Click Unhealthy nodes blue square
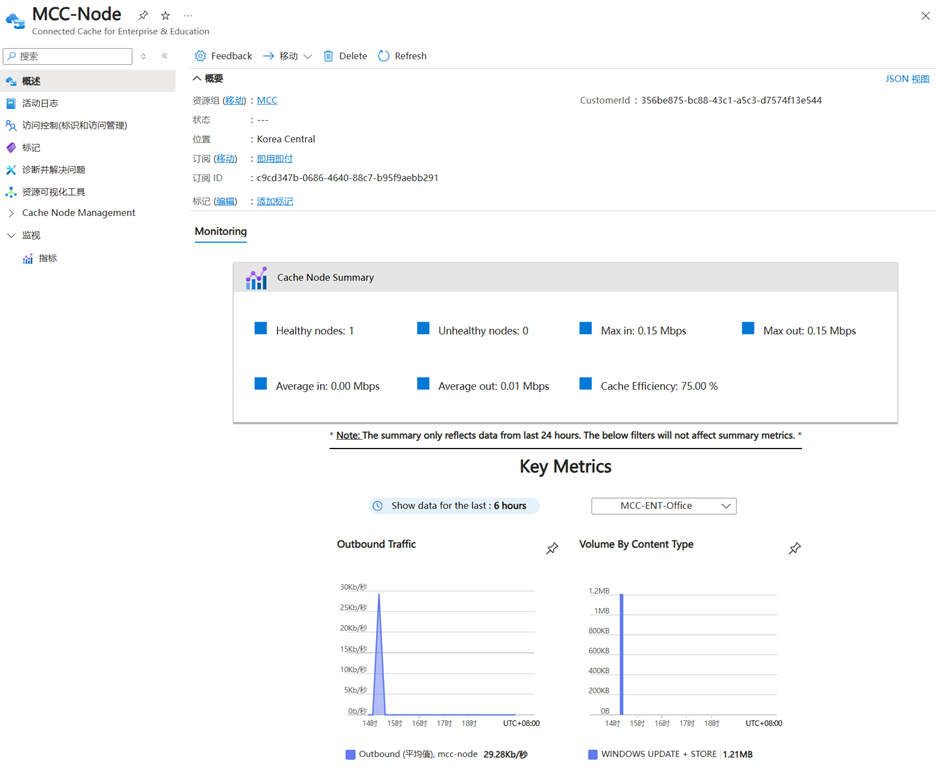Viewport: 936px width, 768px height. tap(423, 328)
